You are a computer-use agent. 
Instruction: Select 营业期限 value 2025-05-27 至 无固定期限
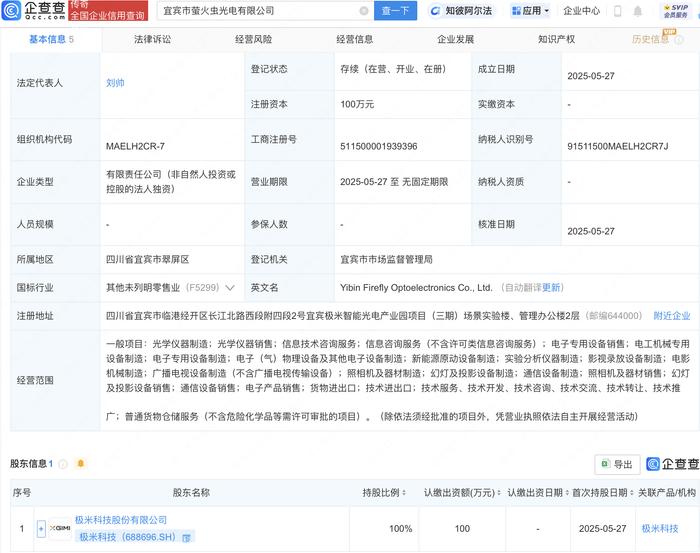click(x=394, y=182)
